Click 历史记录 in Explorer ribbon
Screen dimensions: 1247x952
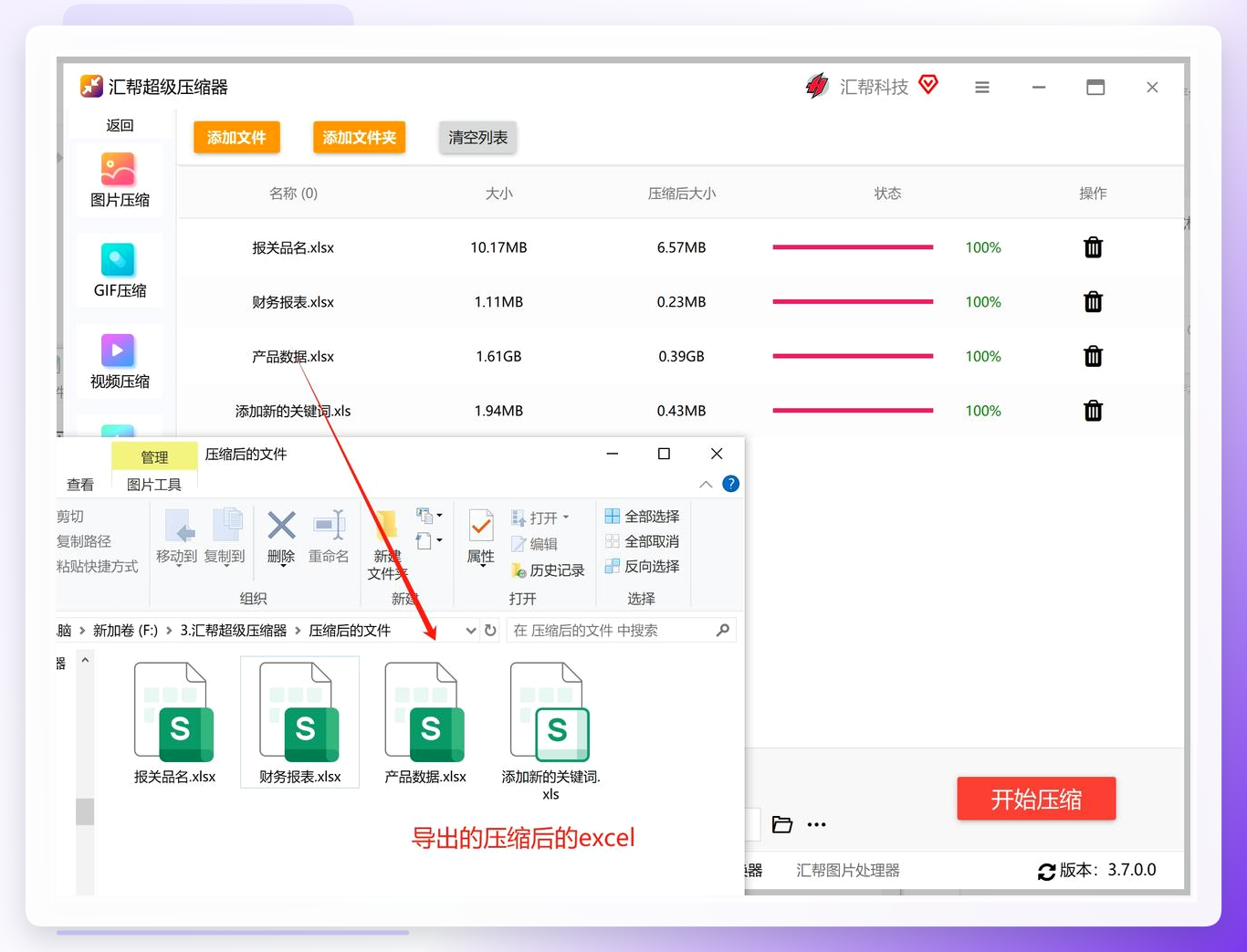click(x=548, y=570)
